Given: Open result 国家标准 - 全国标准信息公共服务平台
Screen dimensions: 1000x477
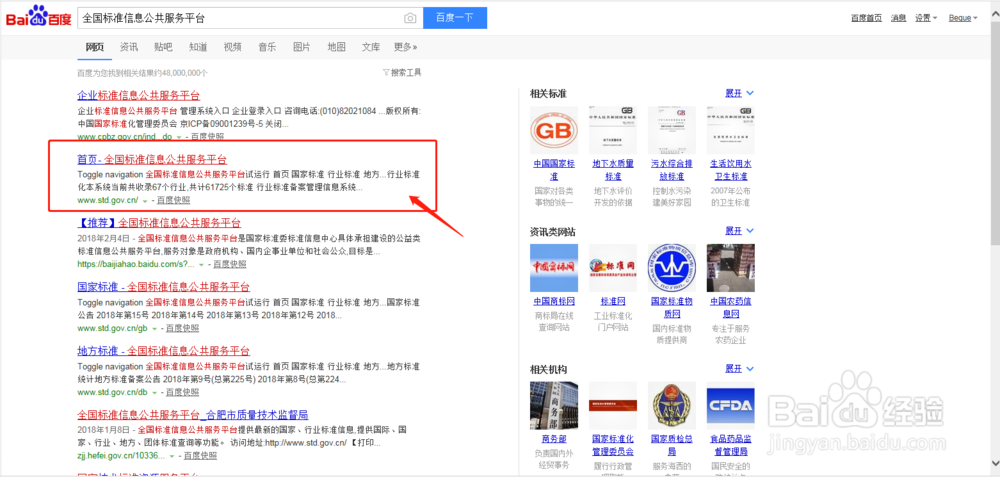Looking at the screenshot, I should pos(163,286).
